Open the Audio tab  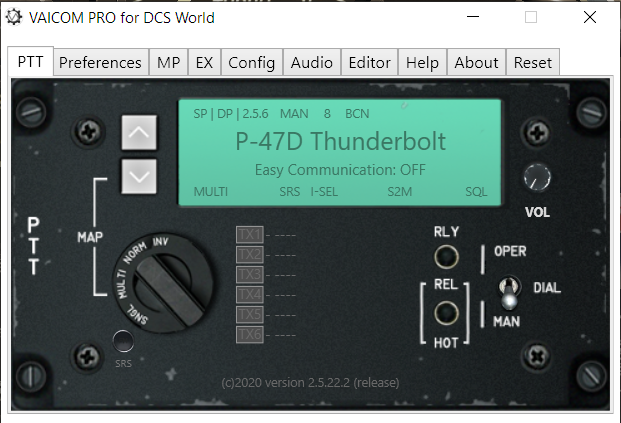(312, 63)
